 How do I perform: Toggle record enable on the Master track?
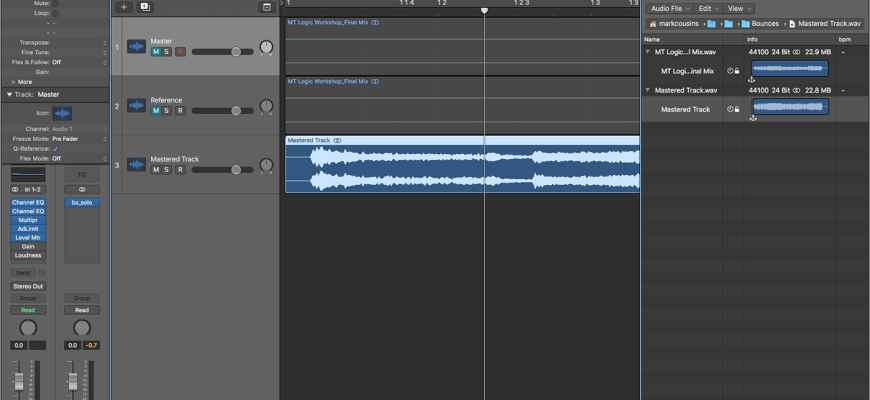click(x=180, y=52)
